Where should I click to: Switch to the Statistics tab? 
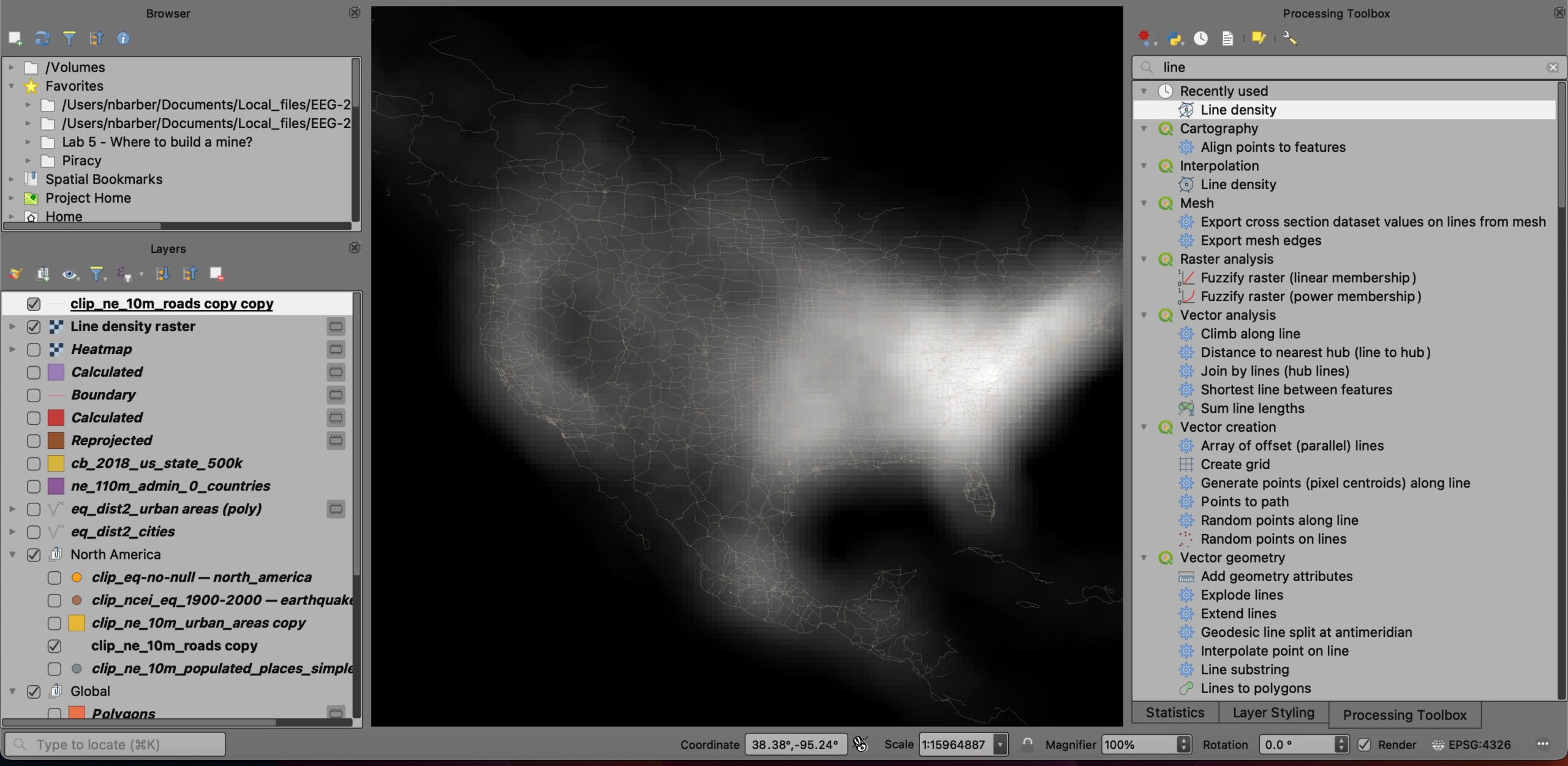(x=1174, y=713)
